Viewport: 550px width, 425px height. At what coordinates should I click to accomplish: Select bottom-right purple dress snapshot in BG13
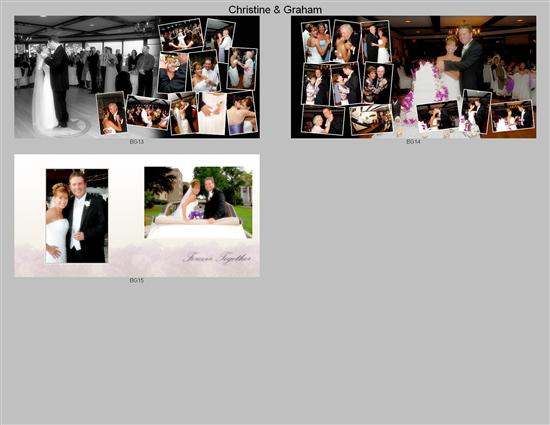click(x=242, y=113)
